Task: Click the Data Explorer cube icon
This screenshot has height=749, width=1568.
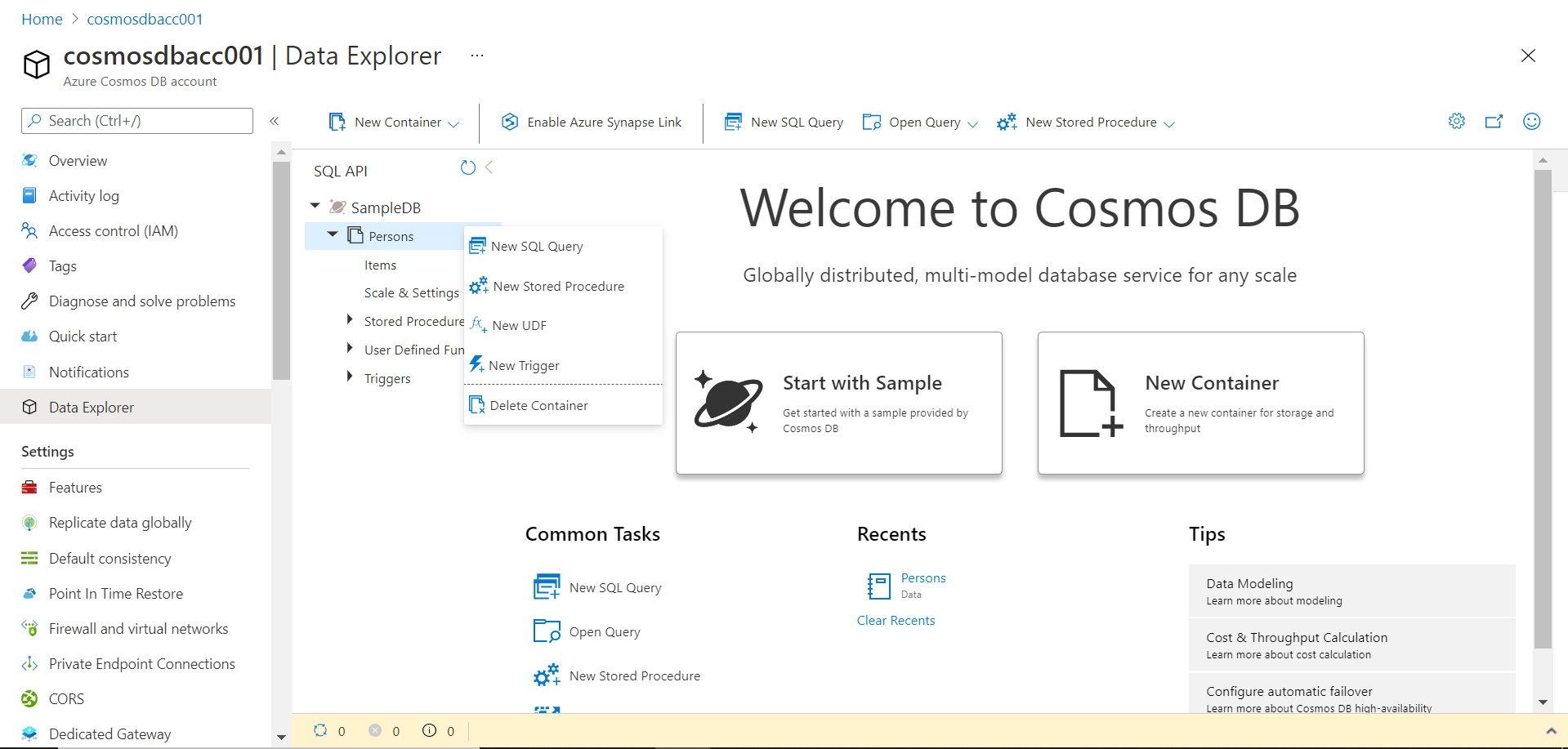Action: 29,407
